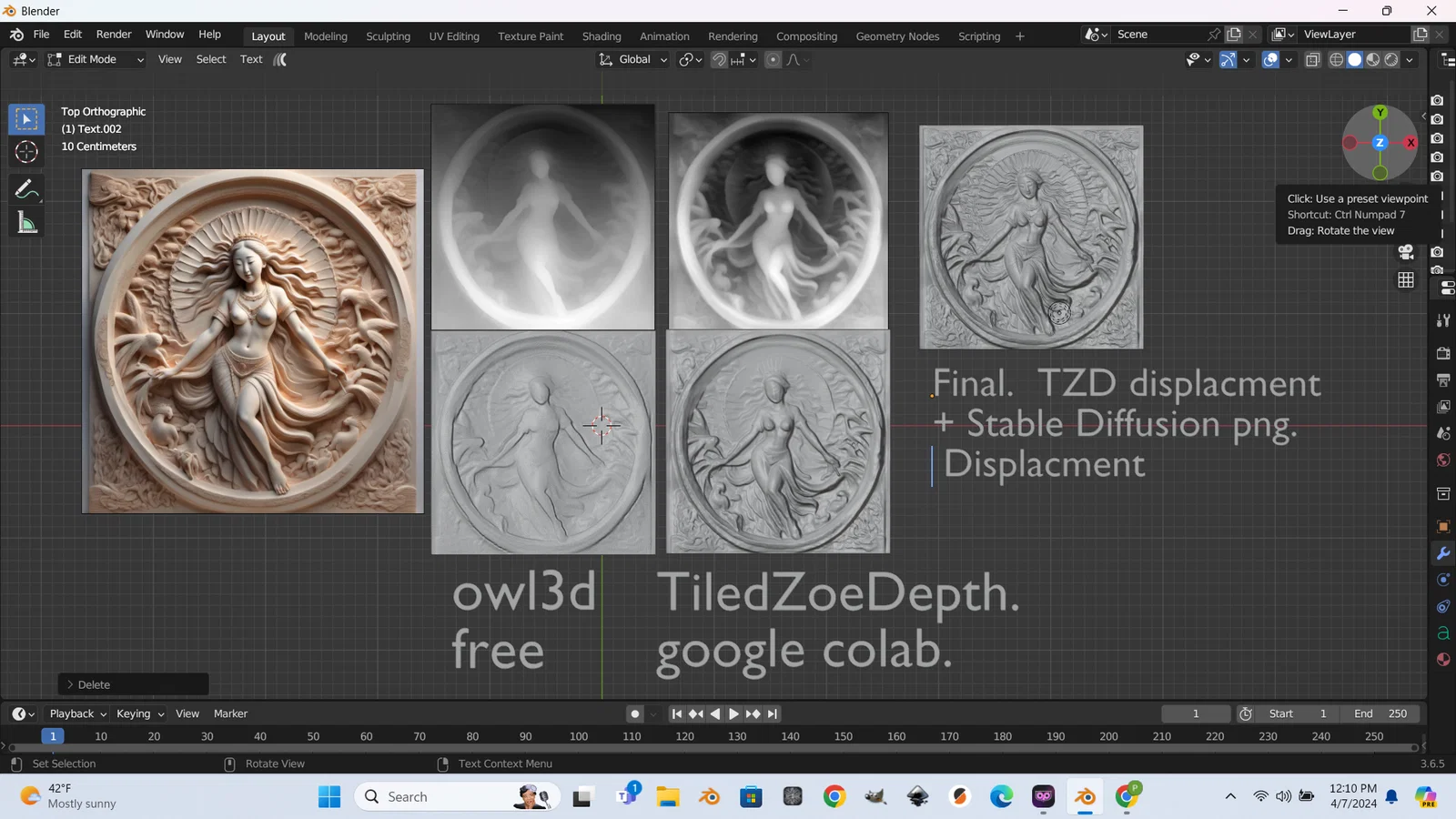
Task: Toggle viewport overlays
Action: click(1270, 60)
